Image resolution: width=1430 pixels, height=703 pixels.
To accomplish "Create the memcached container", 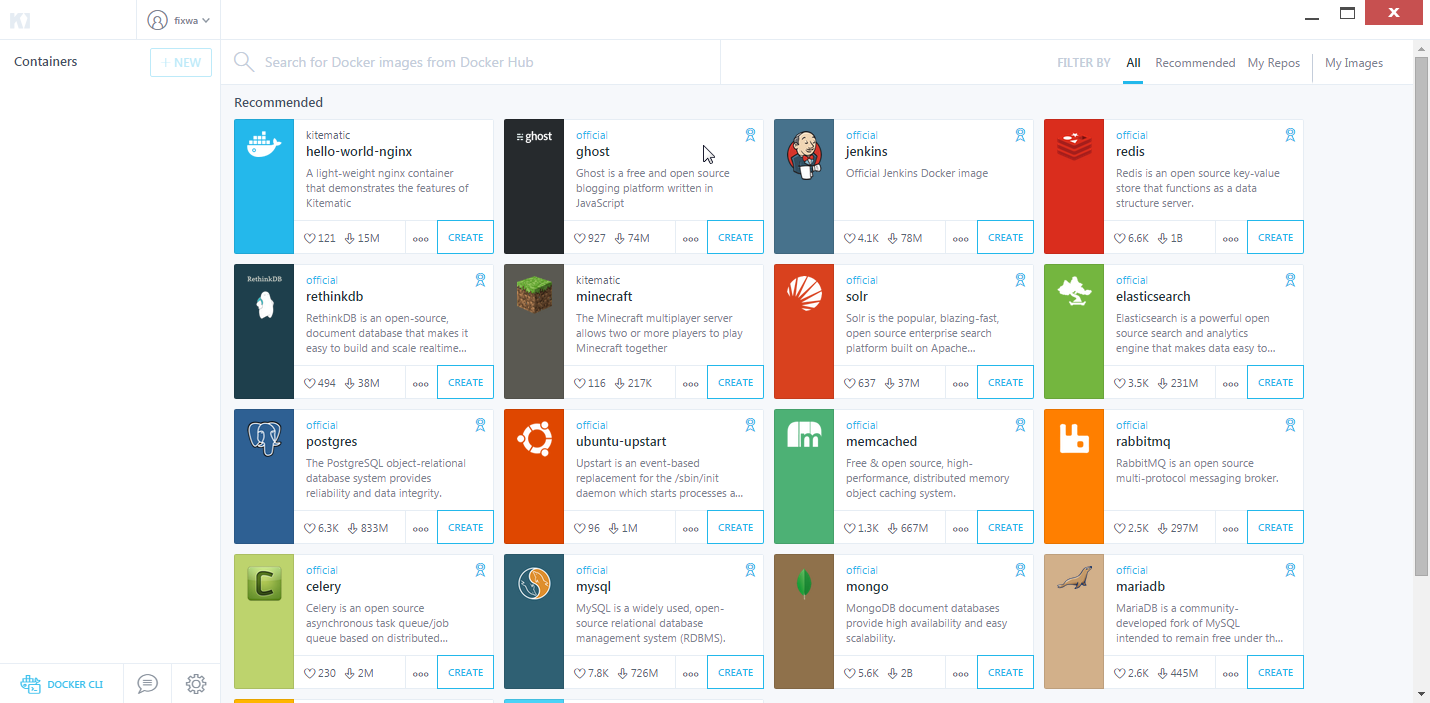I will pos(1005,528).
